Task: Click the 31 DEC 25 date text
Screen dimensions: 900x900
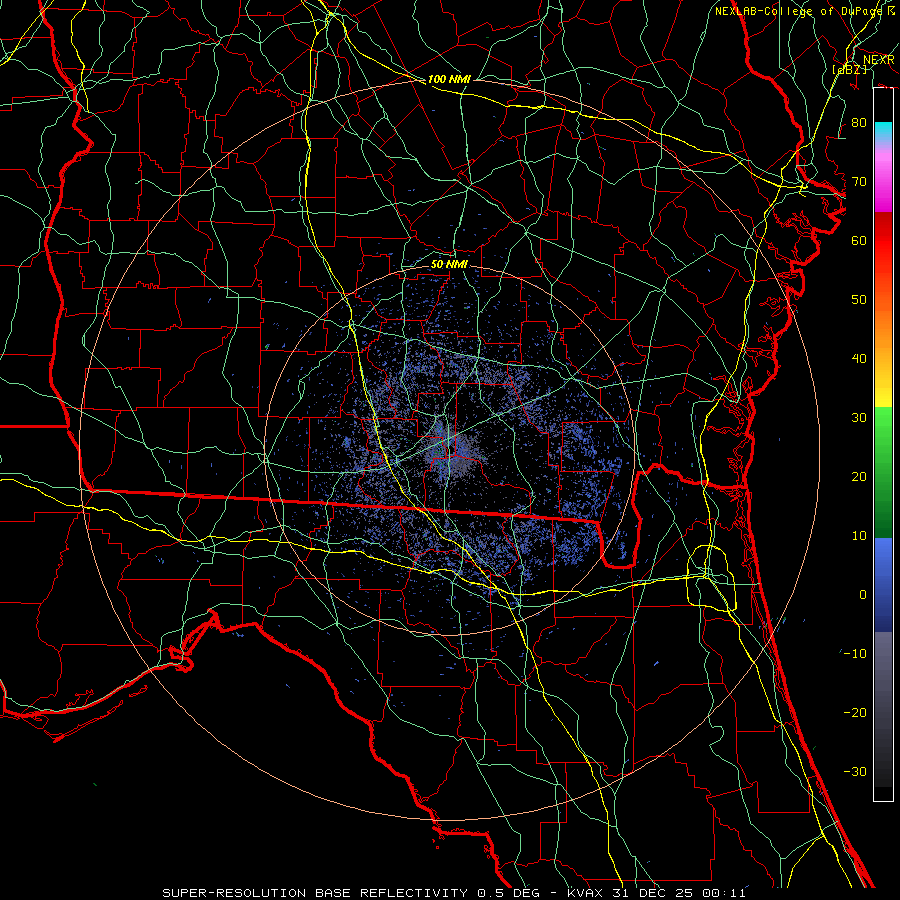Action: (654, 893)
